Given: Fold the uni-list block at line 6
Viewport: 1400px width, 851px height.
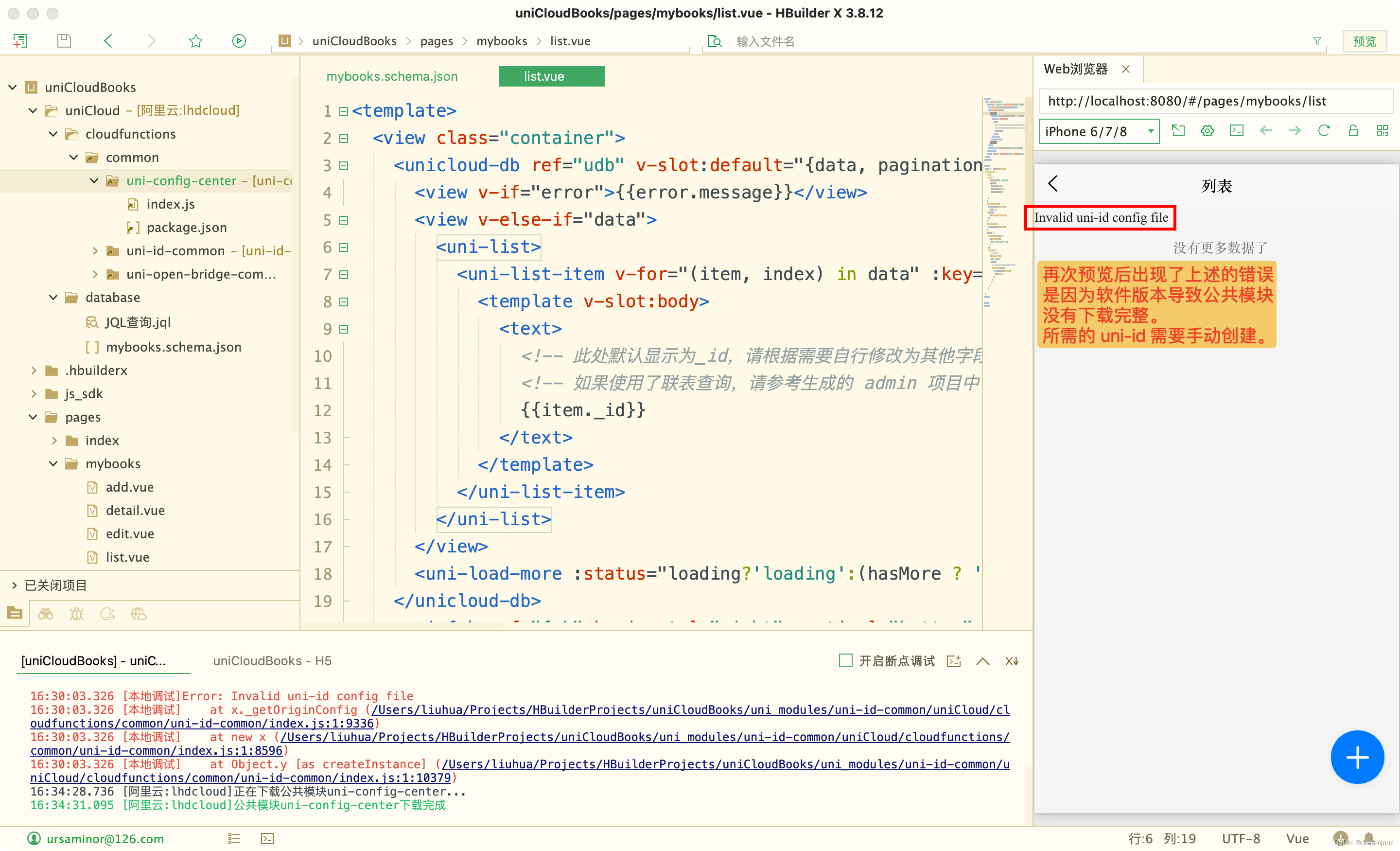Looking at the screenshot, I should point(343,248).
